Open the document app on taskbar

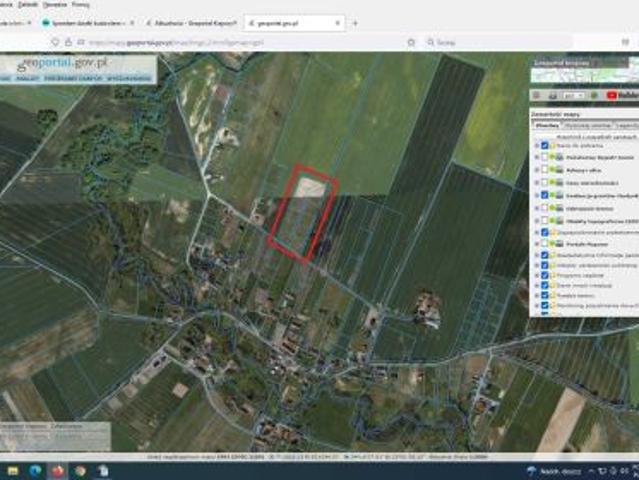pos(103,471)
